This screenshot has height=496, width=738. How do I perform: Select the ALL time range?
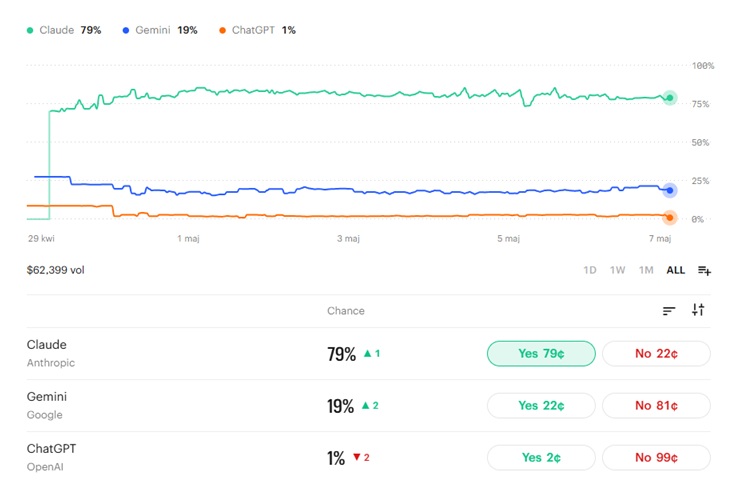click(675, 270)
